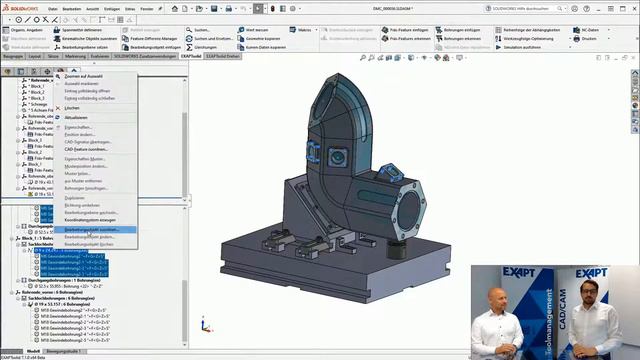The height and width of the screenshot is (360, 640).
Task: Click Fräs-Features erkennen
Action: click(x=406, y=38)
